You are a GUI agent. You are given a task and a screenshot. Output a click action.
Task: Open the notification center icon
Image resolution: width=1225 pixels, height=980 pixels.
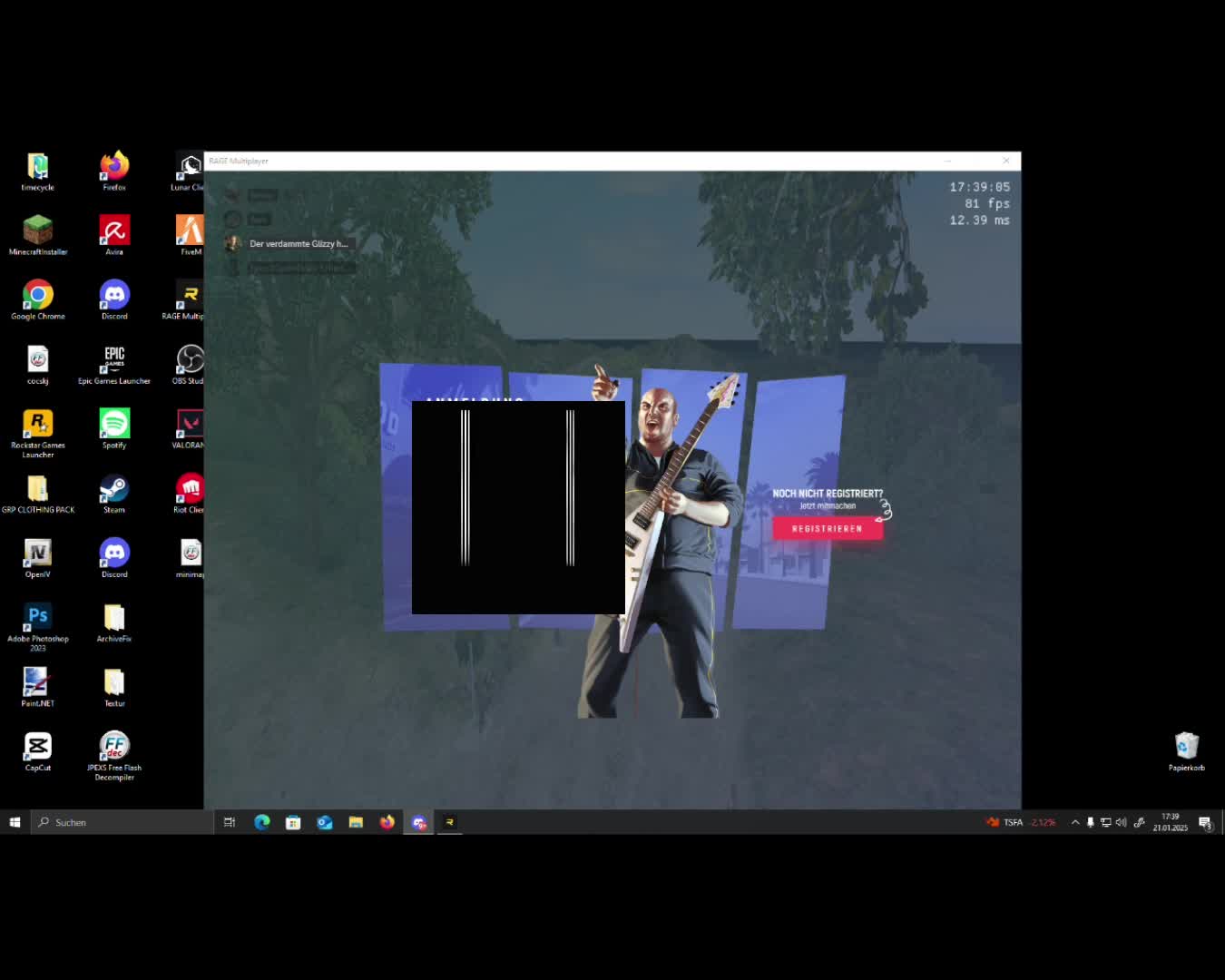pos(1205,822)
